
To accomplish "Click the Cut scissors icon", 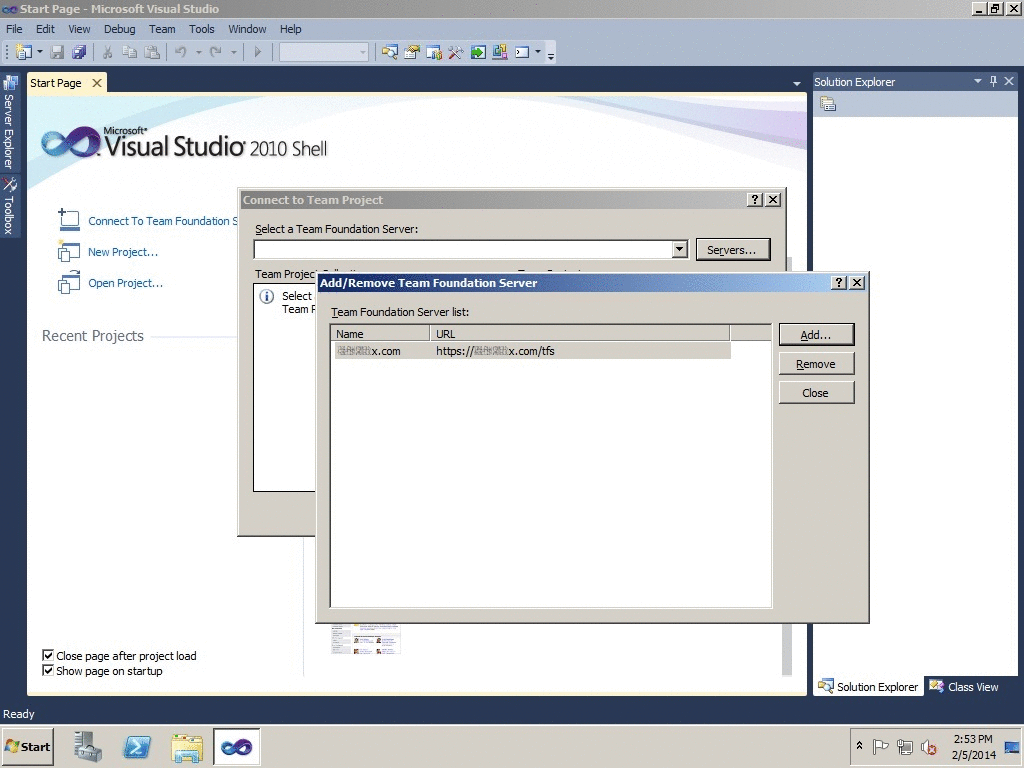I will (x=108, y=52).
